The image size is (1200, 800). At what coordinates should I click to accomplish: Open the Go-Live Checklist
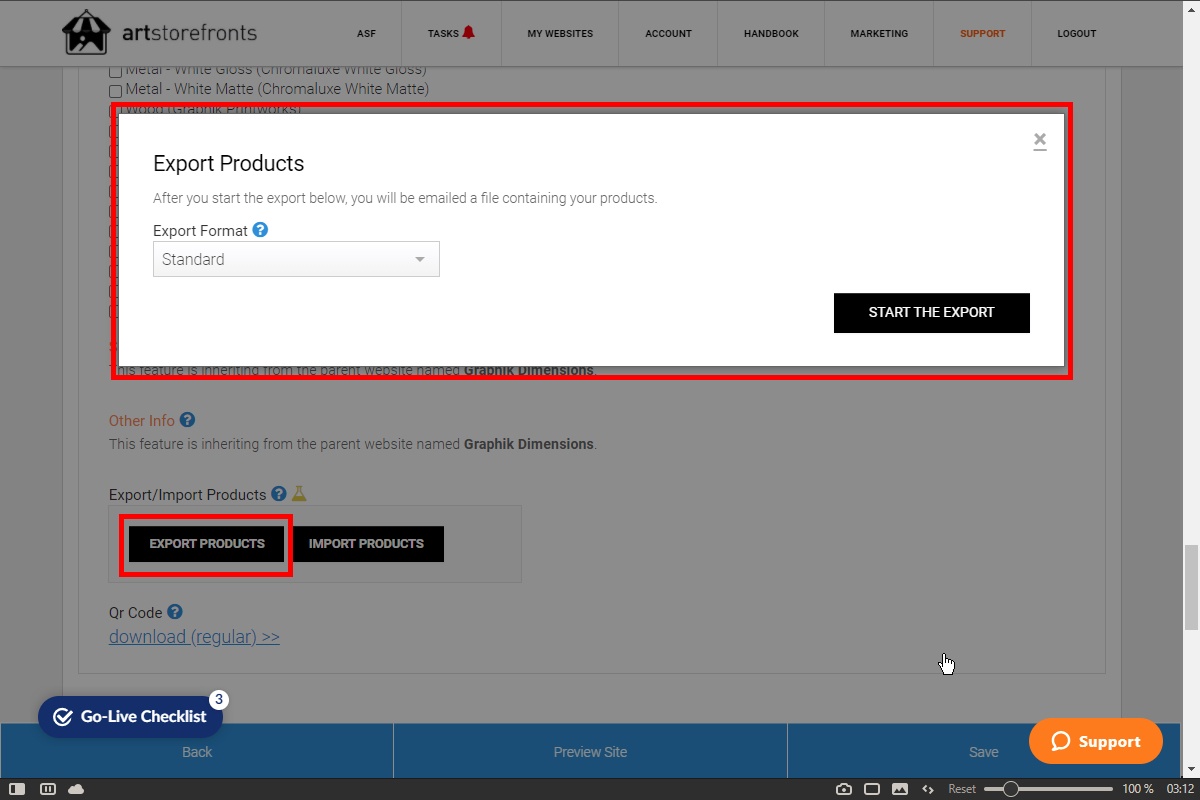pos(131,716)
